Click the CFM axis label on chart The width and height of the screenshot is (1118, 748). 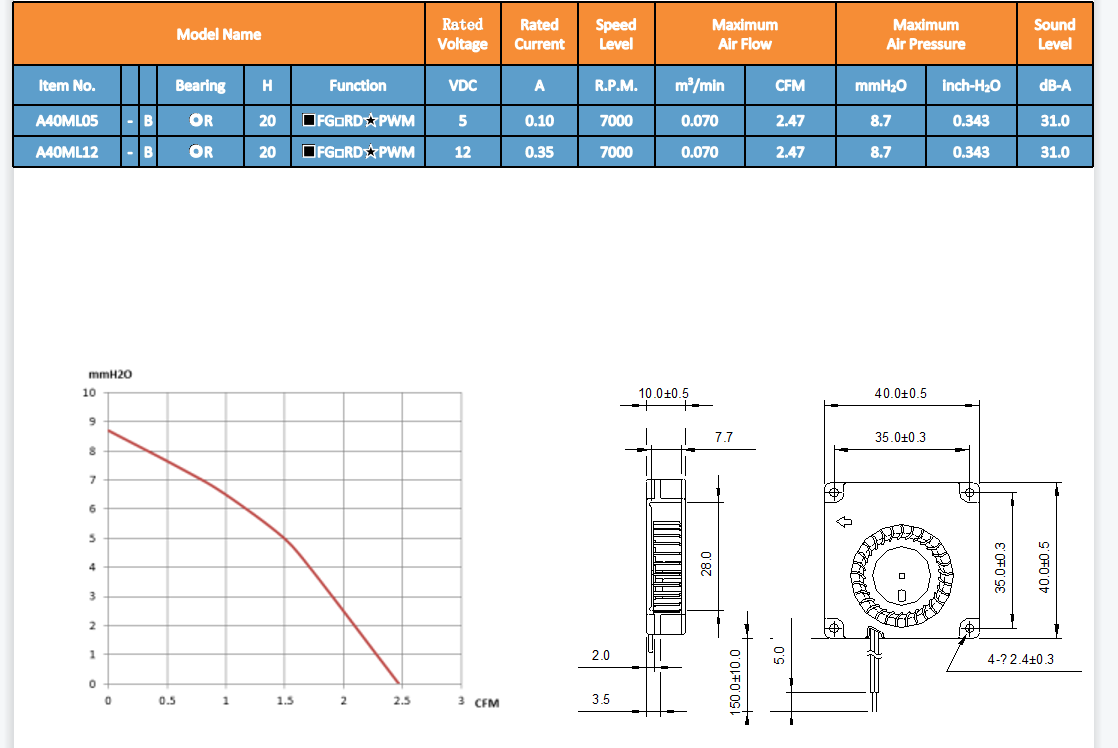click(486, 703)
